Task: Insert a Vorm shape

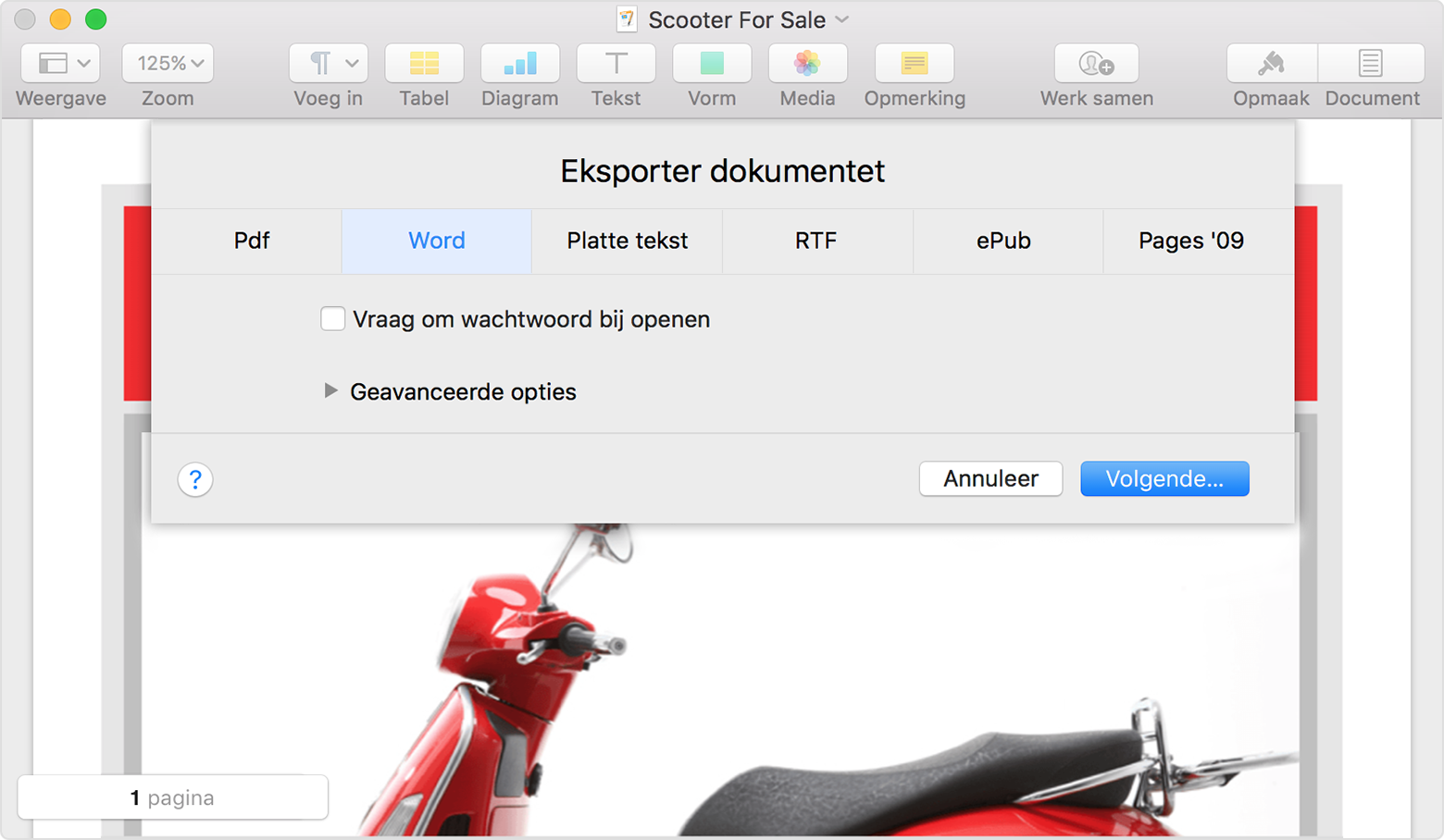Action: pos(711,63)
